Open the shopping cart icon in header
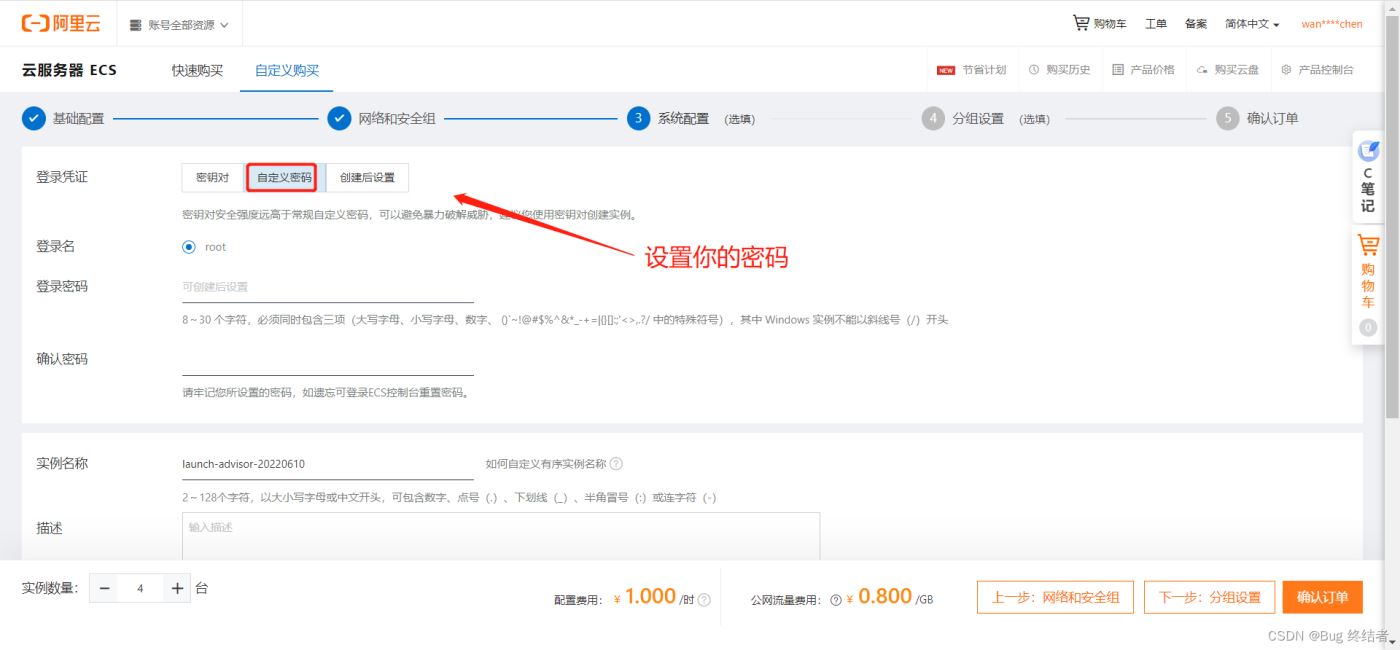The height and width of the screenshot is (650, 1400). pos(1081,23)
